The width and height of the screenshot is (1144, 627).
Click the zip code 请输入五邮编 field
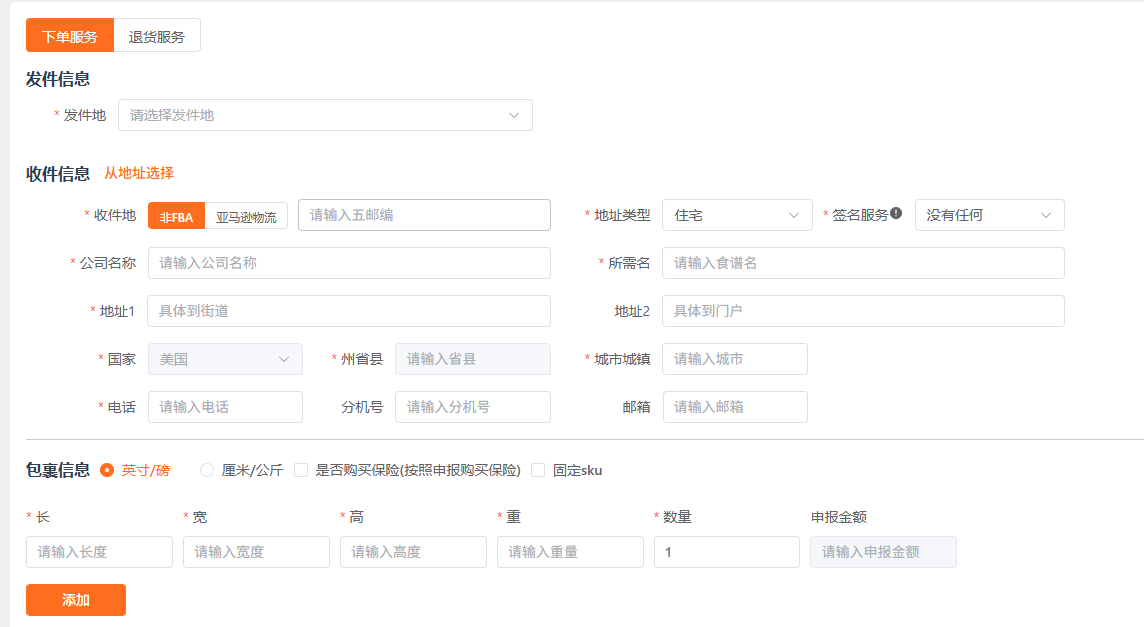pos(424,215)
